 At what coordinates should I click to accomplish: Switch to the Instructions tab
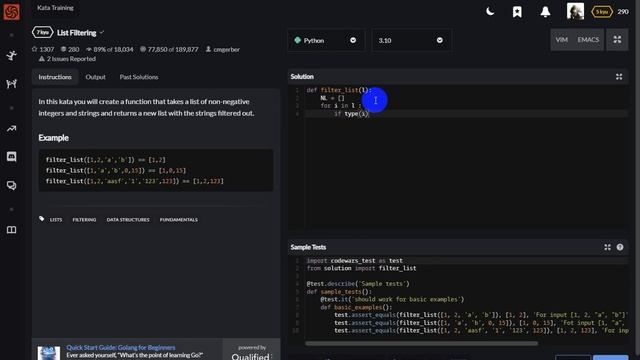click(x=55, y=77)
